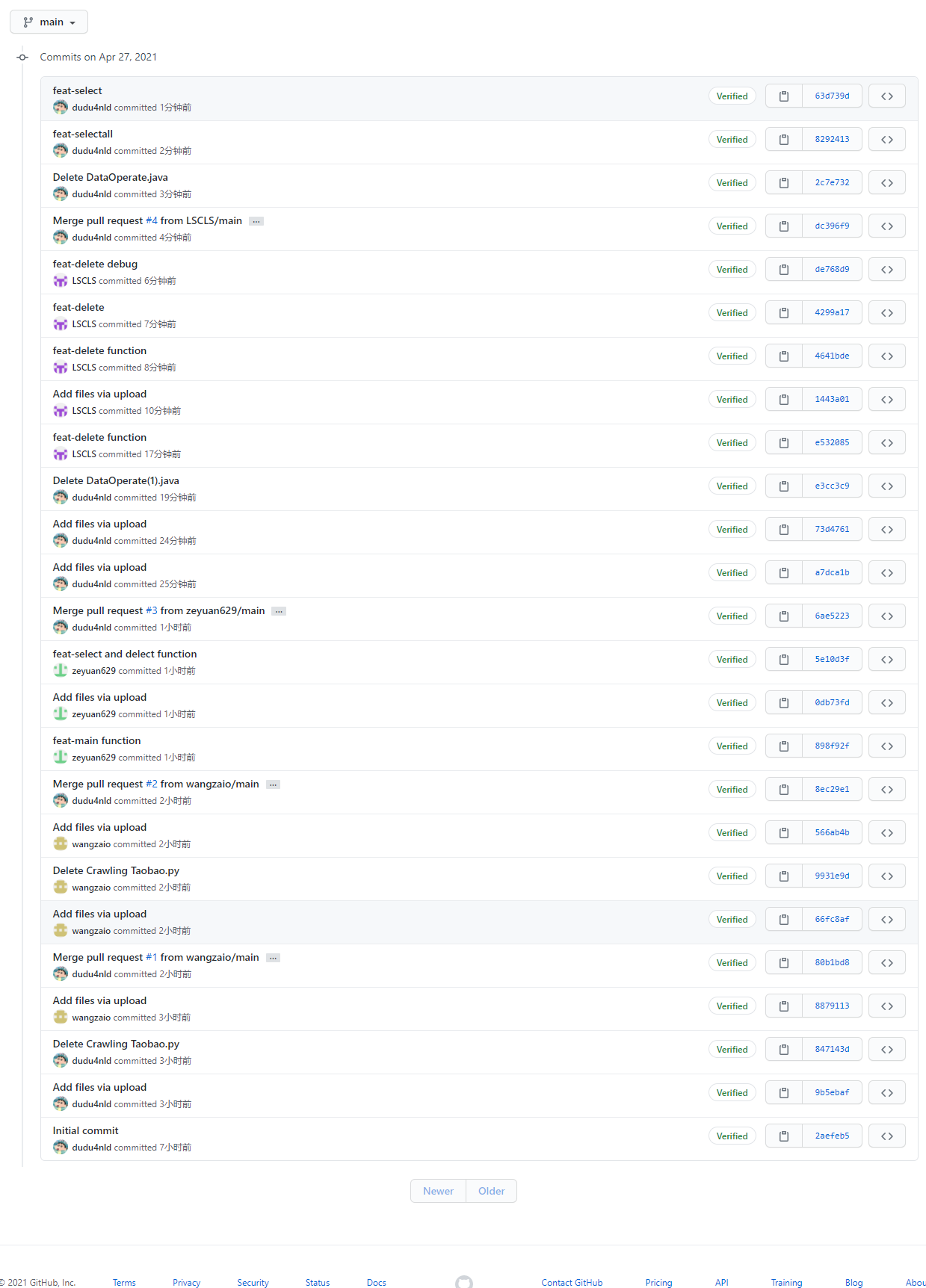Open the main branch dropdown
Viewport: 926px width, 1288px height.
(49, 22)
